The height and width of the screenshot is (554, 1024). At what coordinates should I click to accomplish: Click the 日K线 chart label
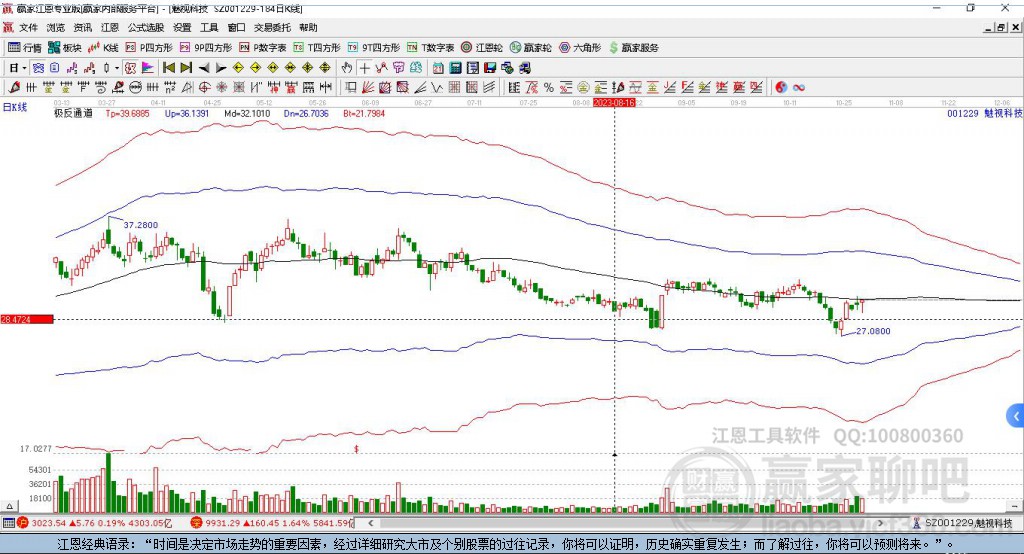14,107
